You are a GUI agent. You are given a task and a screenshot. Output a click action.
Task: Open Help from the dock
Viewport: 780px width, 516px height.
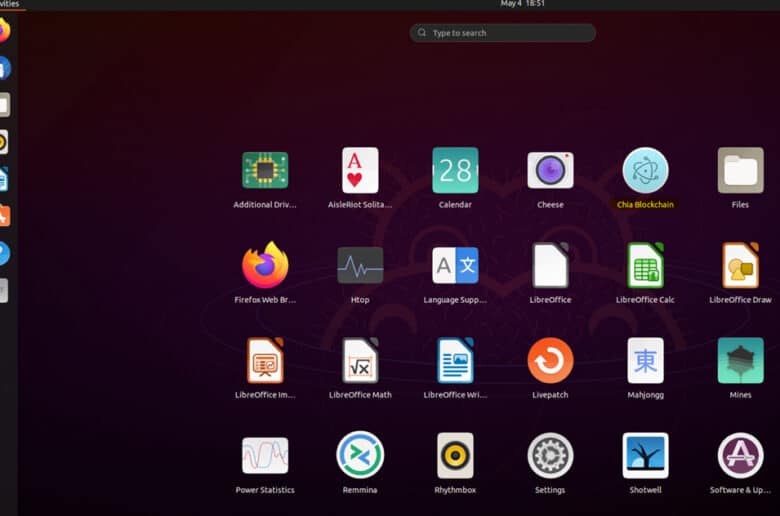click(4, 253)
